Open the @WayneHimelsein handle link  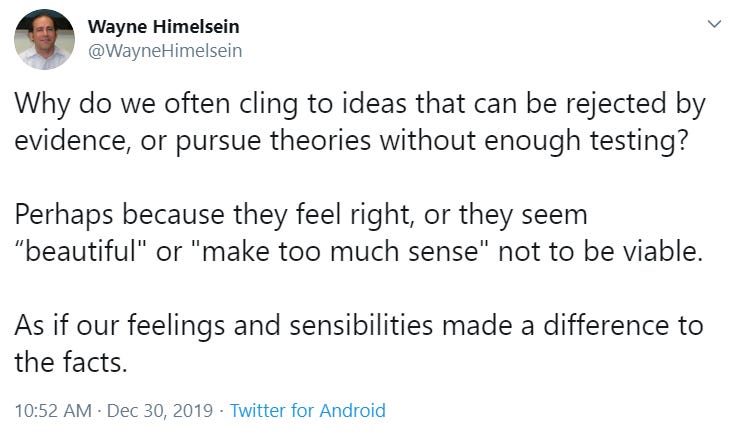[x=165, y=51]
